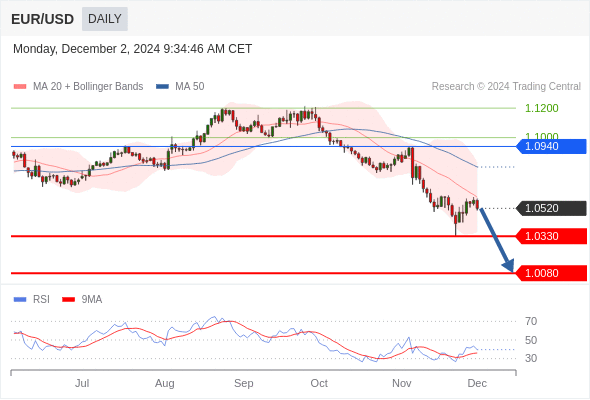Click the Sep marker on time axis
This screenshot has height=400, width=590.
point(243,383)
